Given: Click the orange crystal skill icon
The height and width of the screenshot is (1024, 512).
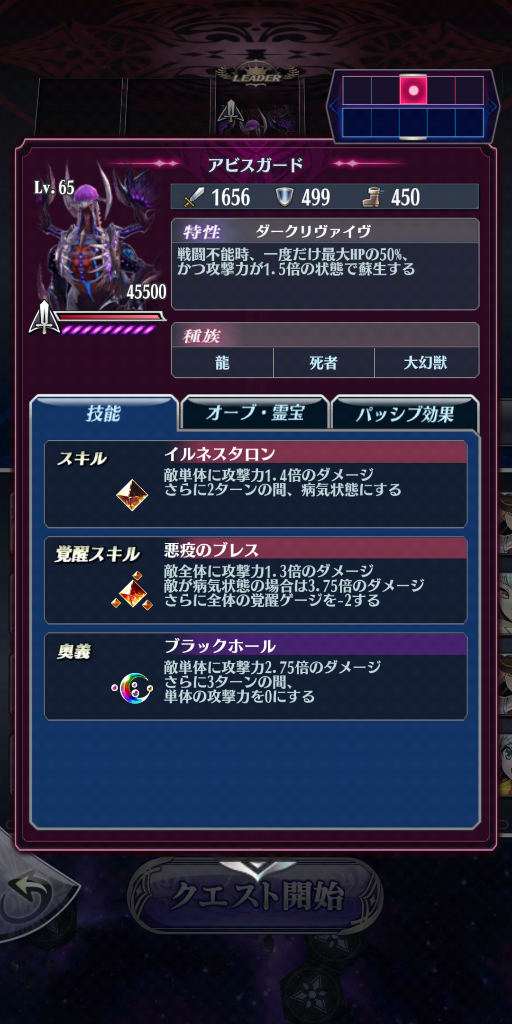Looking at the screenshot, I should [132, 494].
